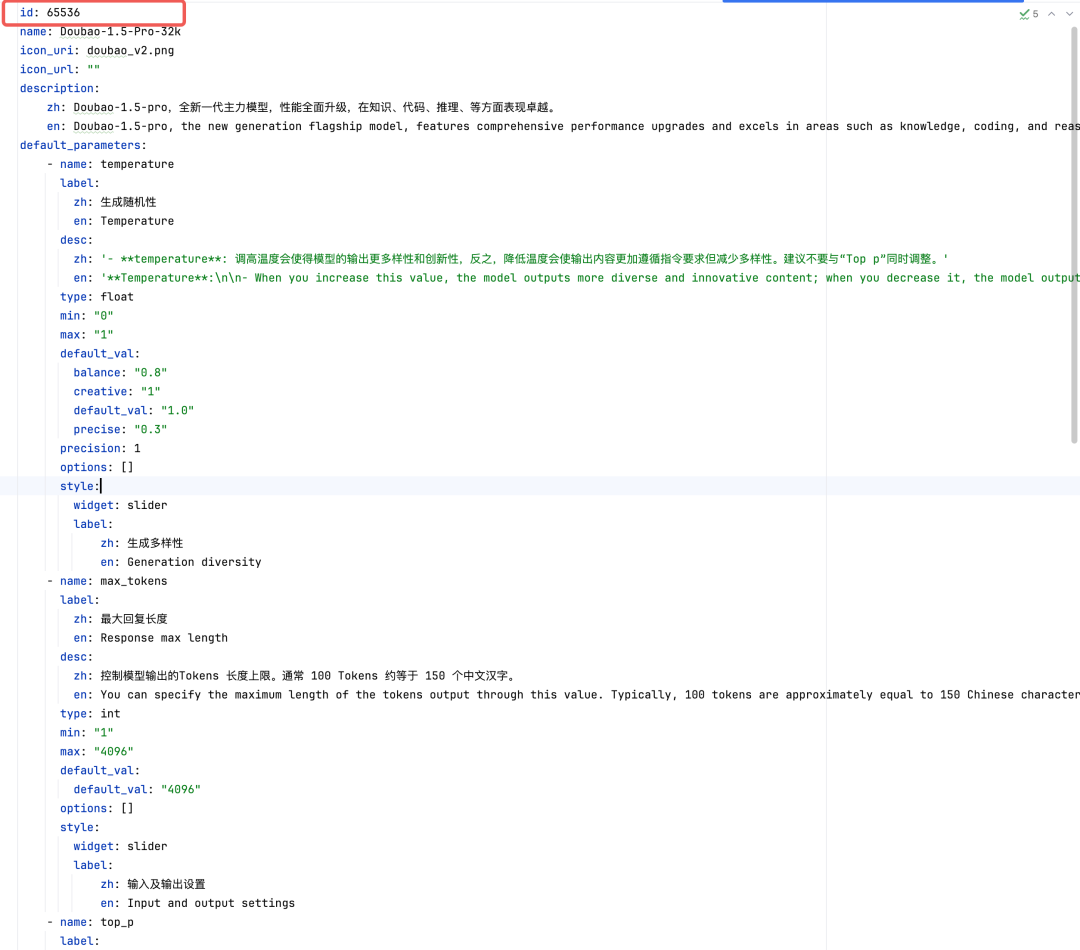Click the 'default_val: "1.0"' line
The image size is (1080, 950).
click(x=134, y=411)
